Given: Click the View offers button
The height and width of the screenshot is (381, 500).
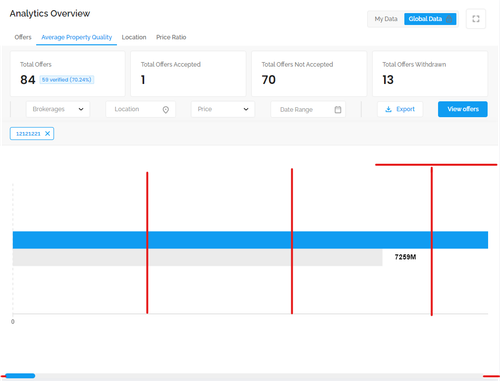Looking at the screenshot, I should point(463,109).
